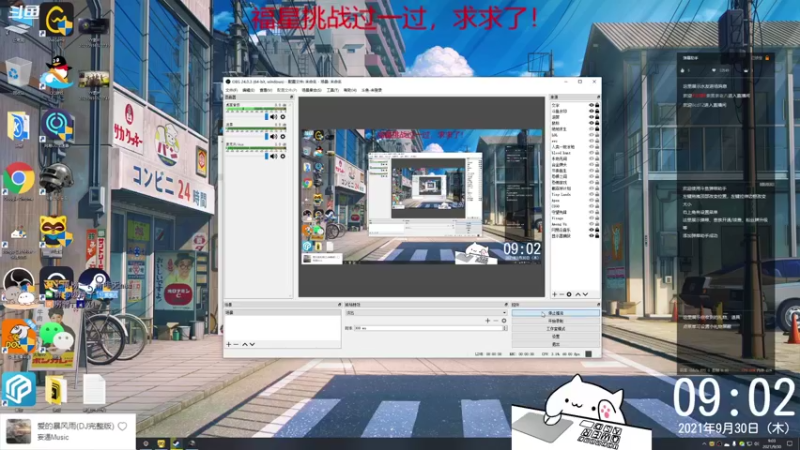Open settings gear for 桌面音频 channel
800x450 pixels.
(283, 117)
